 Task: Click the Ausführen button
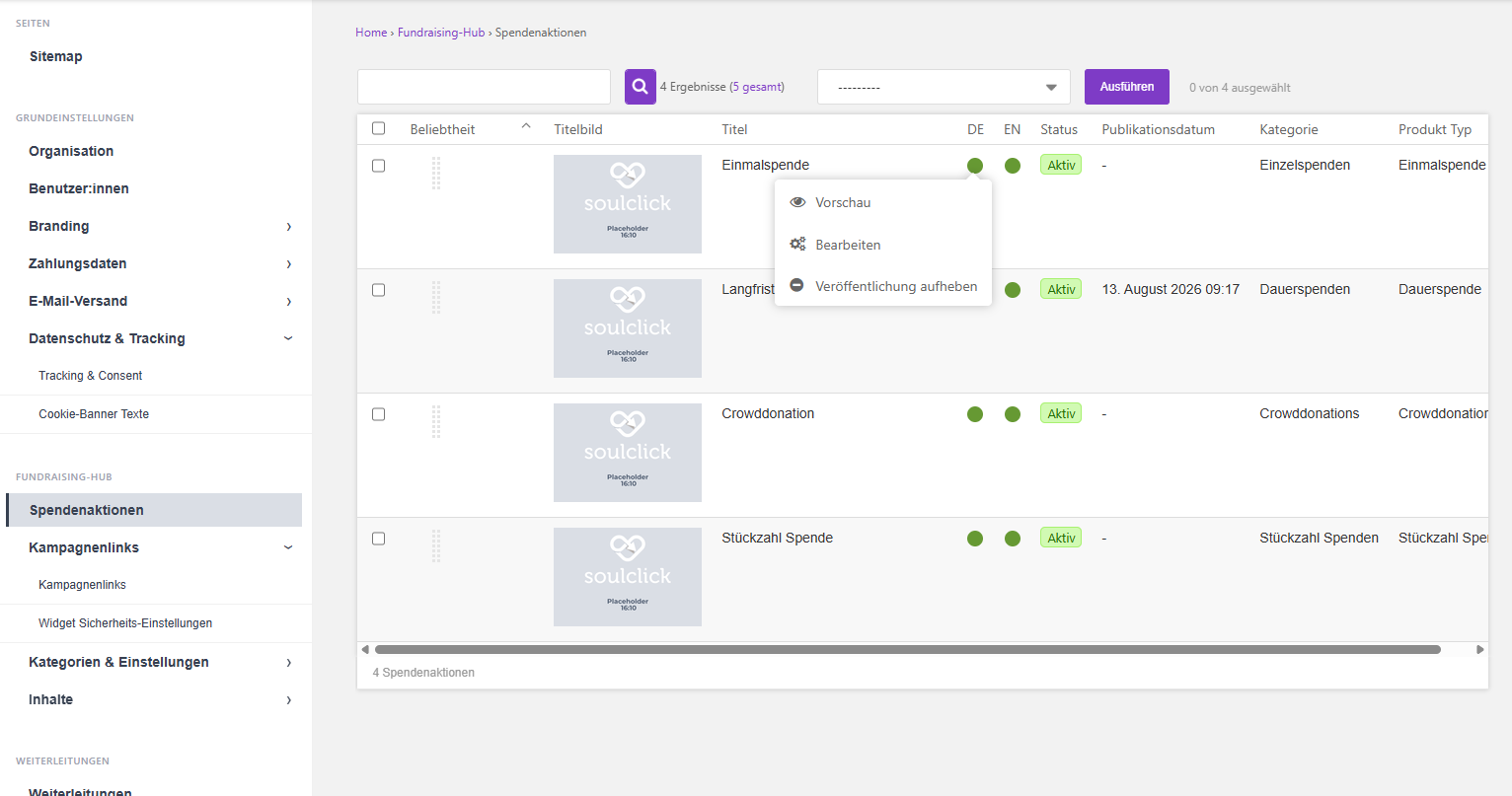tap(1127, 87)
